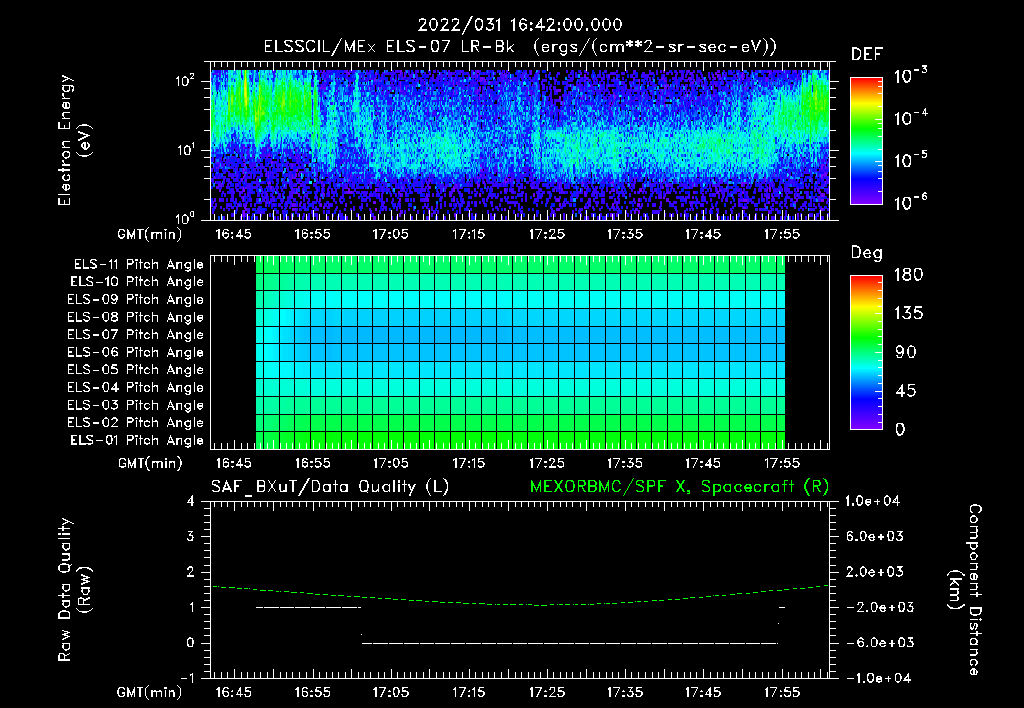The height and width of the screenshot is (708, 1024).
Task: Click the 16:45 tick under the spectrogram
Action: click(x=233, y=234)
